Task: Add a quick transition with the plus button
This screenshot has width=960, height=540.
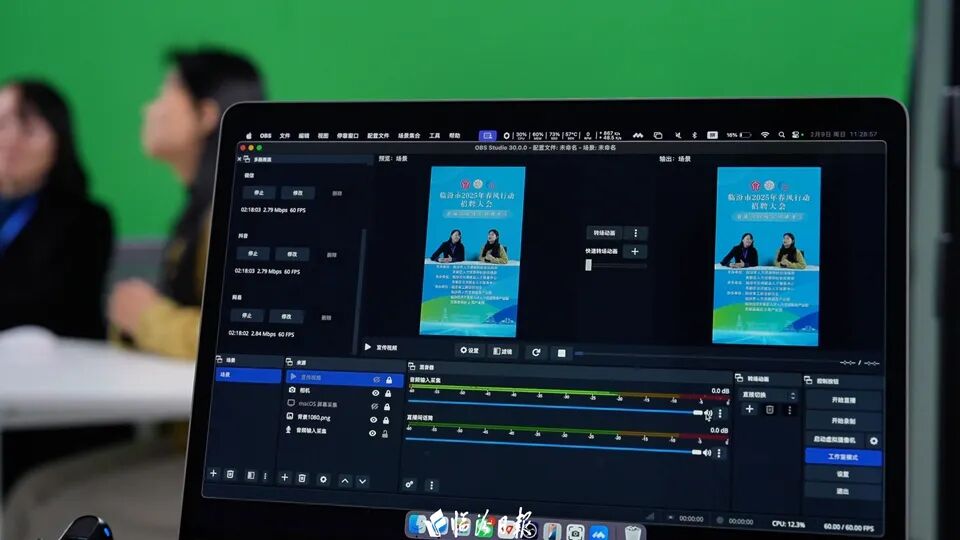Action: pyautogui.click(x=634, y=251)
